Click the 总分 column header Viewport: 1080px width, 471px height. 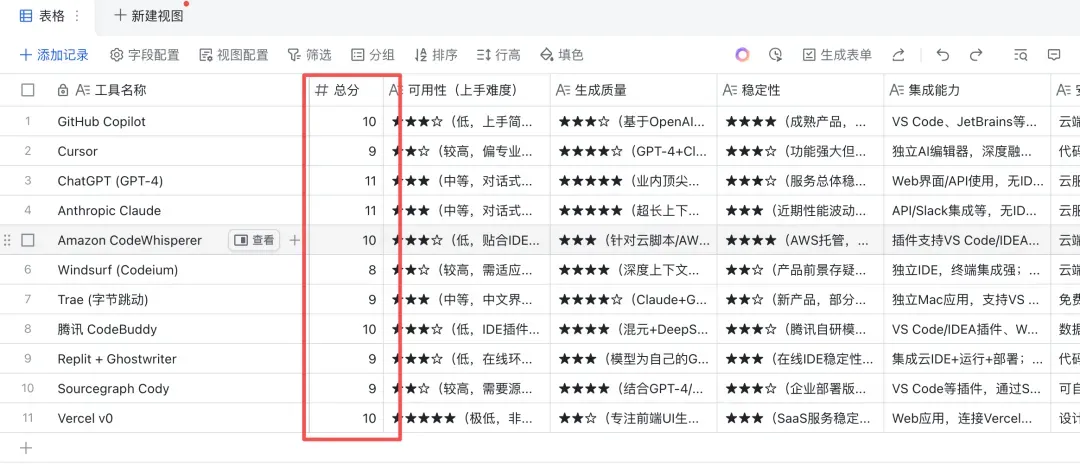coord(345,90)
